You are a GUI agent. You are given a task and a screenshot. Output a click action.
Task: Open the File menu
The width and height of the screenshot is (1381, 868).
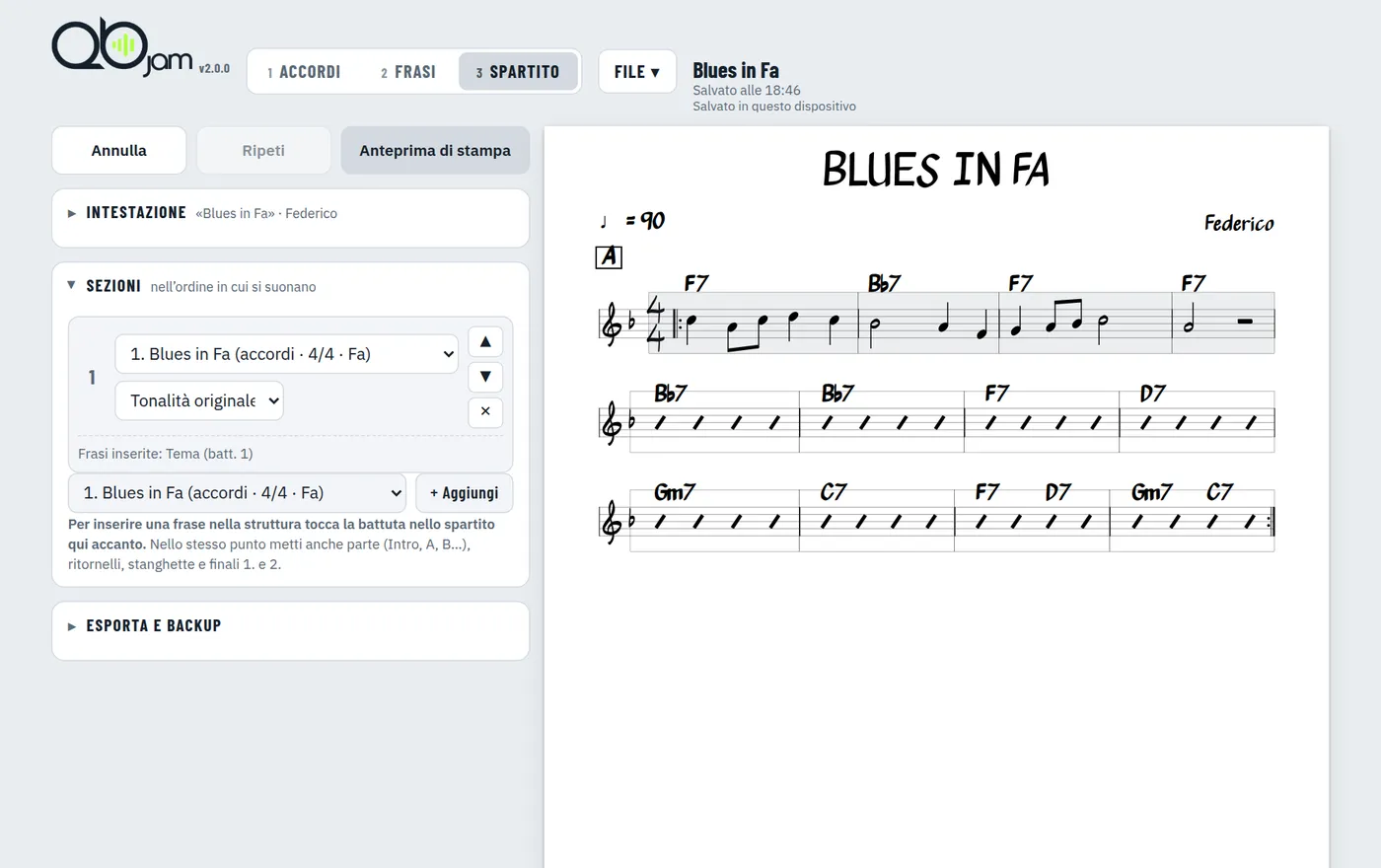[x=637, y=72]
